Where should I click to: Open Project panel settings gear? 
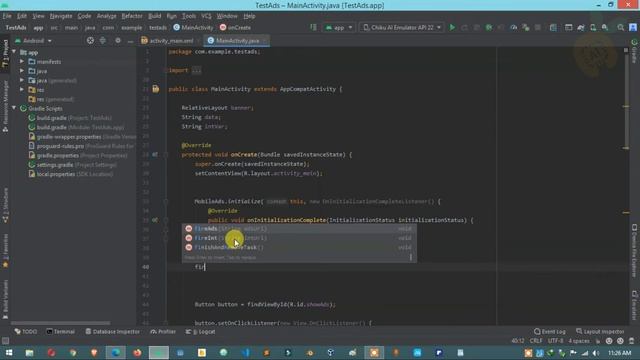pyautogui.click(x=118, y=40)
